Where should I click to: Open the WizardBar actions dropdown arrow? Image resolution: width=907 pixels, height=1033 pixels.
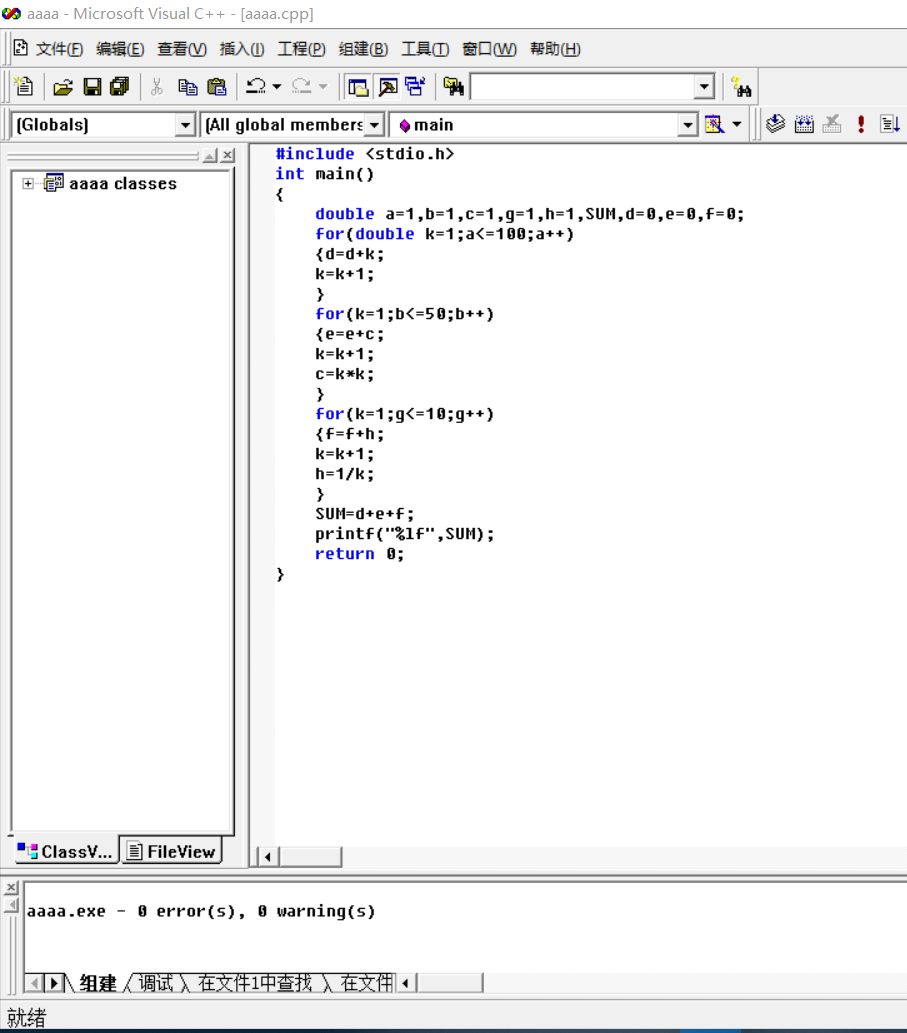click(737, 125)
